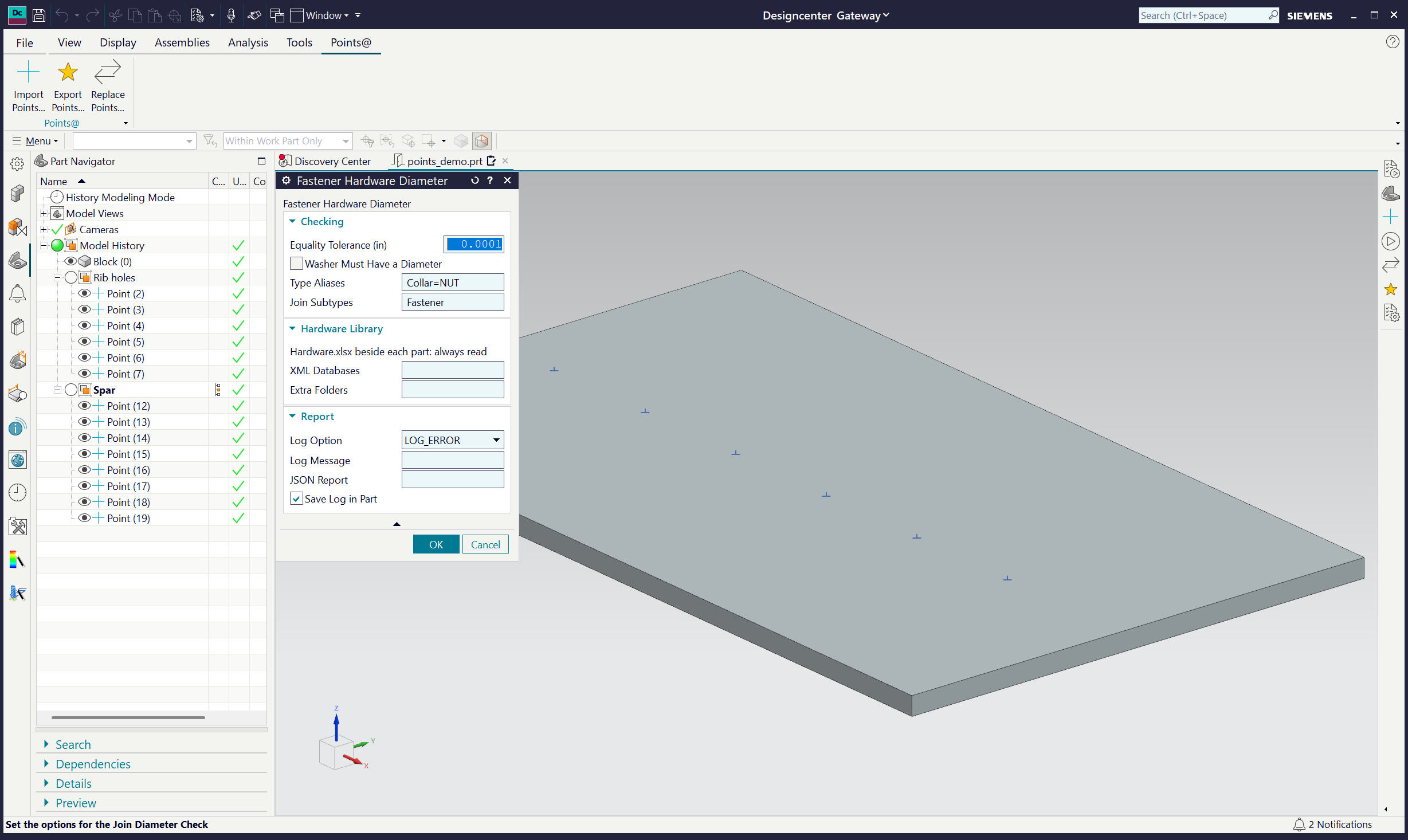The height and width of the screenshot is (840, 1408).
Task: Switch to the Discovery Center tab
Action: [x=325, y=162]
